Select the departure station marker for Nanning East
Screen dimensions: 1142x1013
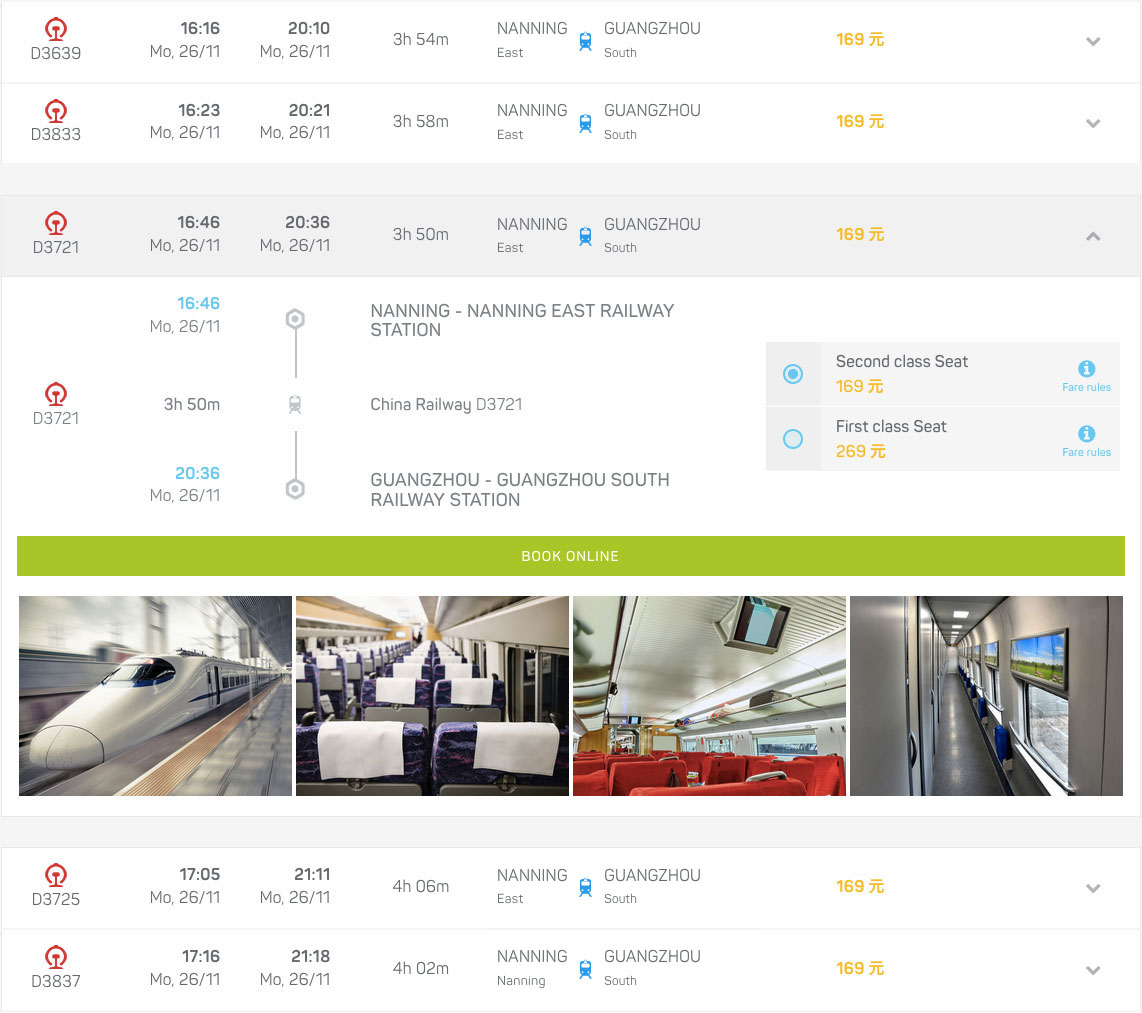[x=296, y=318]
